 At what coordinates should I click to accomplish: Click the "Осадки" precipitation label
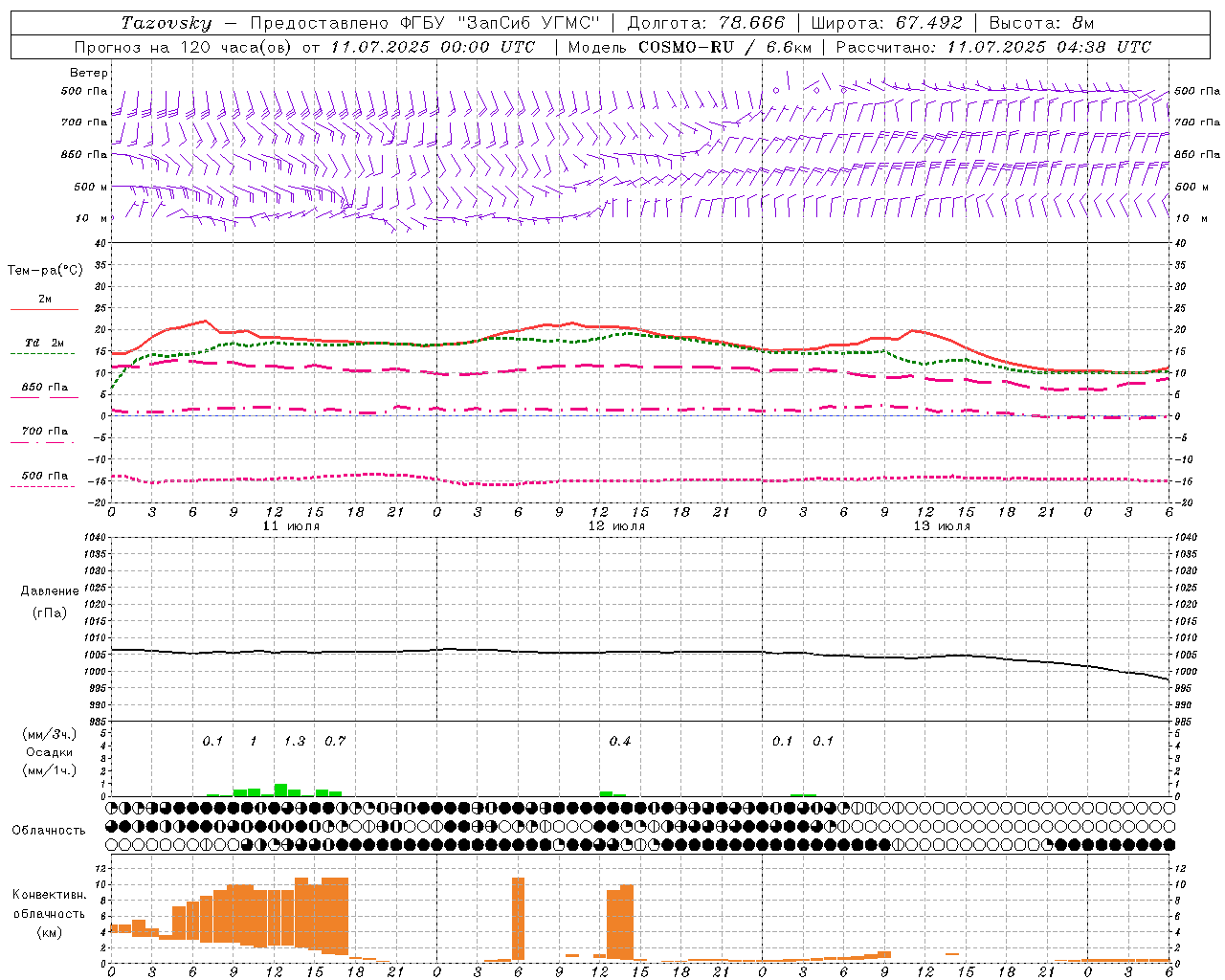point(49,752)
